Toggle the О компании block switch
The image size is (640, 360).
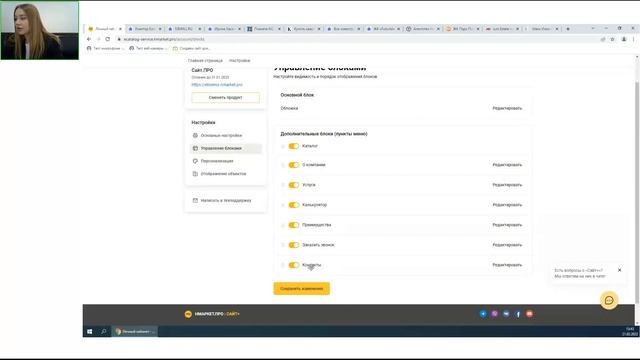pyautogui.click(x=293, y=165)
